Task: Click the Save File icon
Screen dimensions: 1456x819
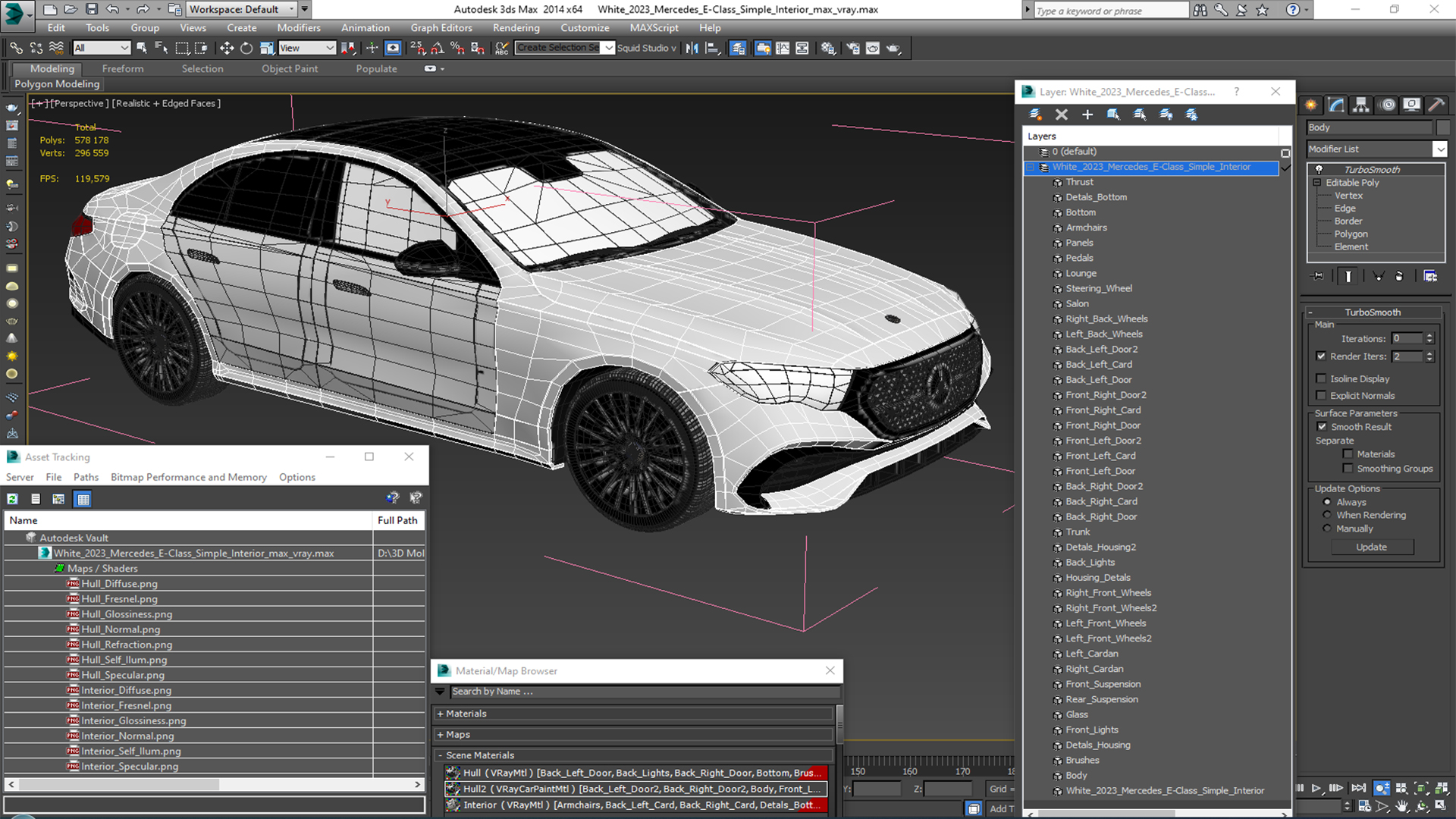Action: [92, 9]
